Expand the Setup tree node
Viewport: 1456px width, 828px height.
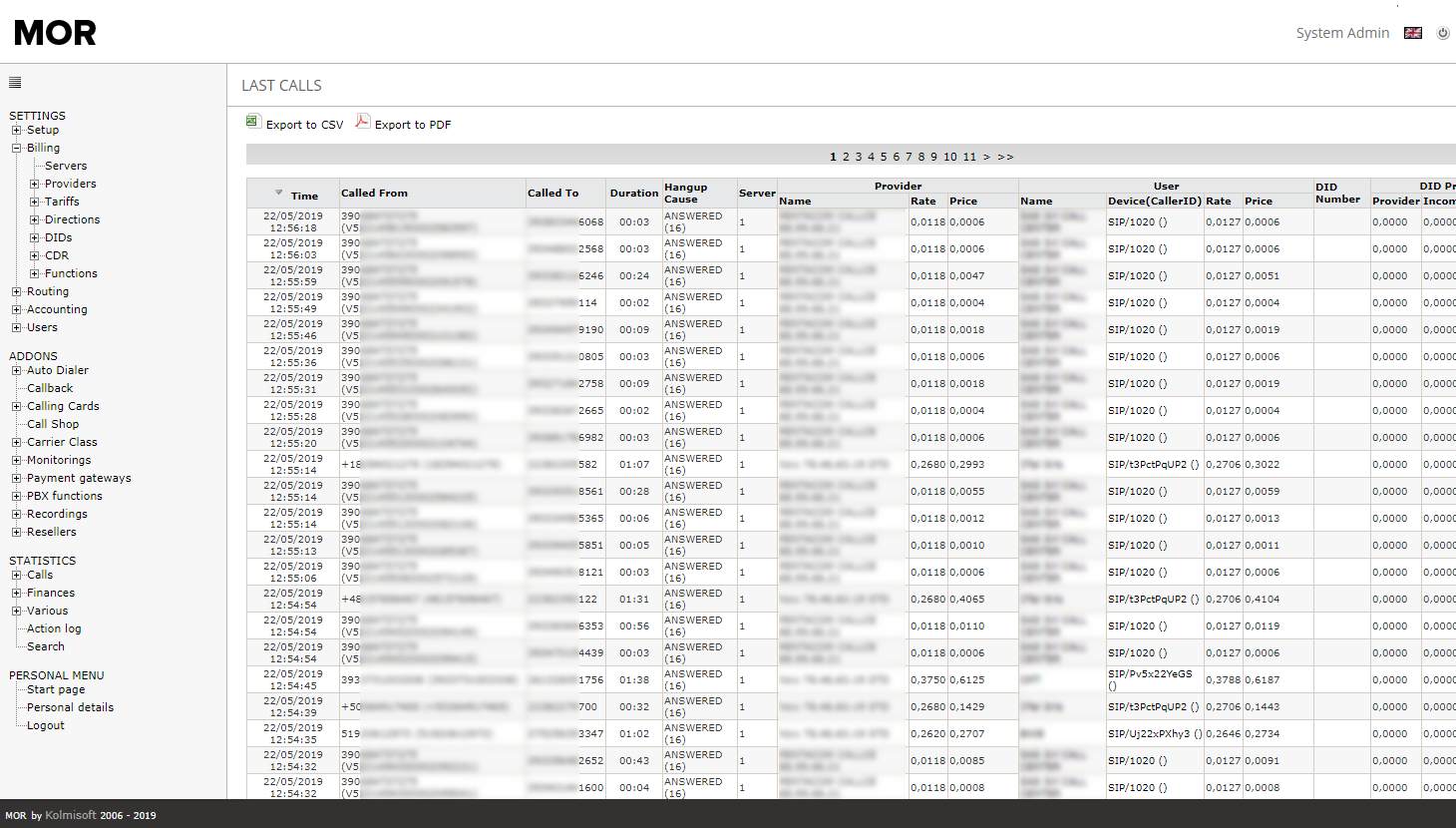[16, 130]
